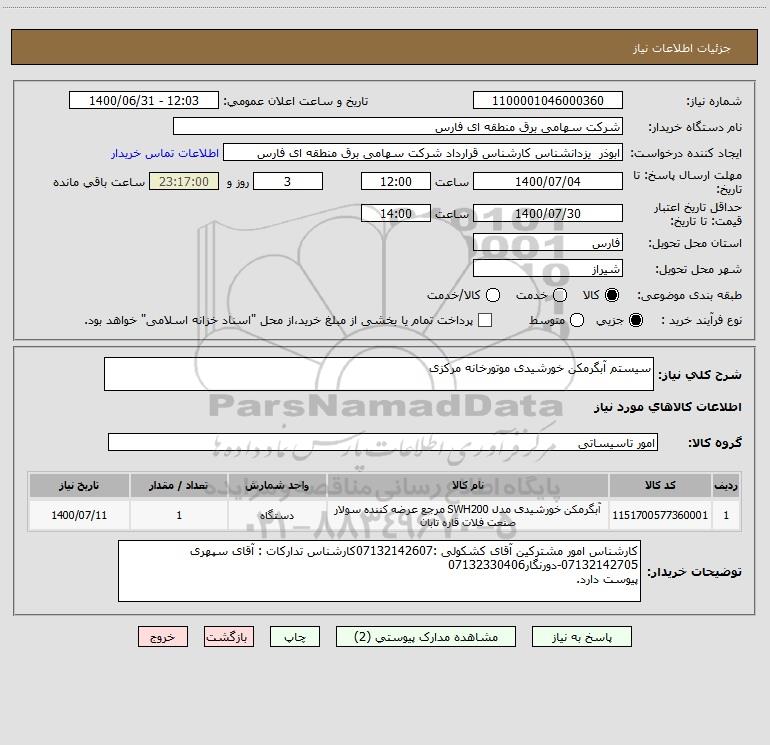Click the need date cell 1400/07/11
The width and height of the screenshot is (770, 745).
pos(79,515)
